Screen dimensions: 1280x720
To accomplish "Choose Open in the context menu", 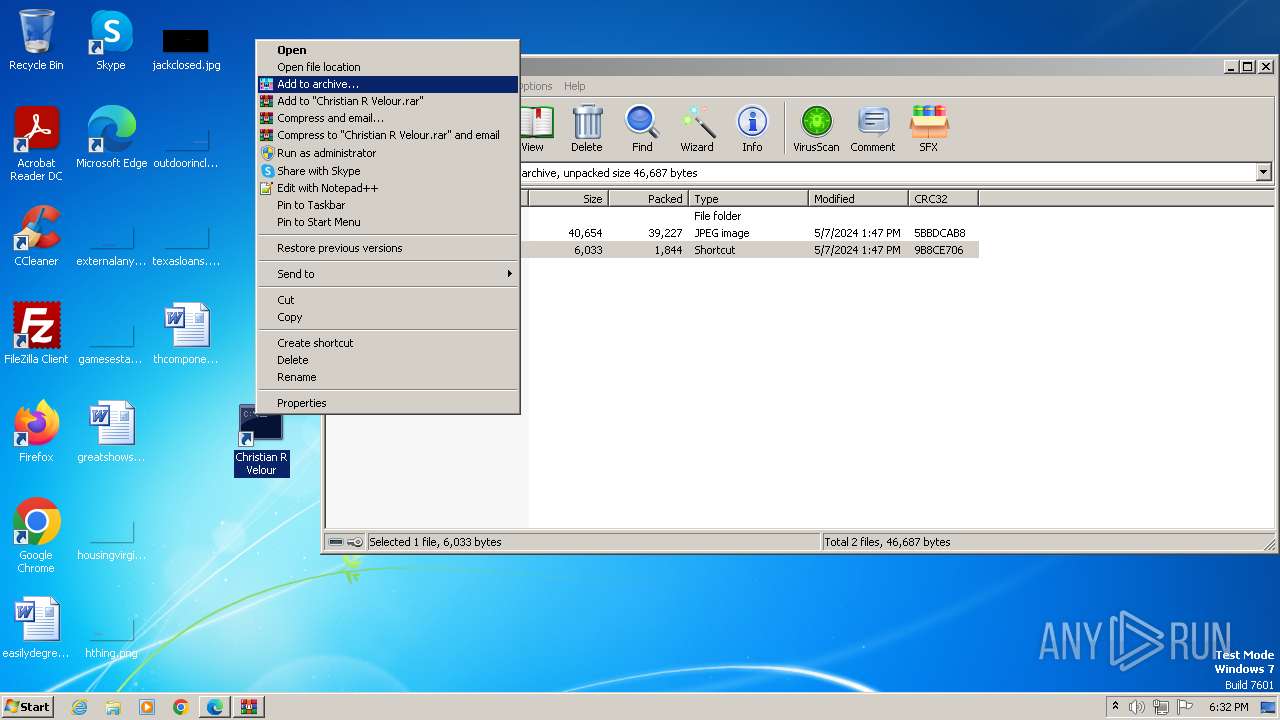I will (x=387, y=50).
